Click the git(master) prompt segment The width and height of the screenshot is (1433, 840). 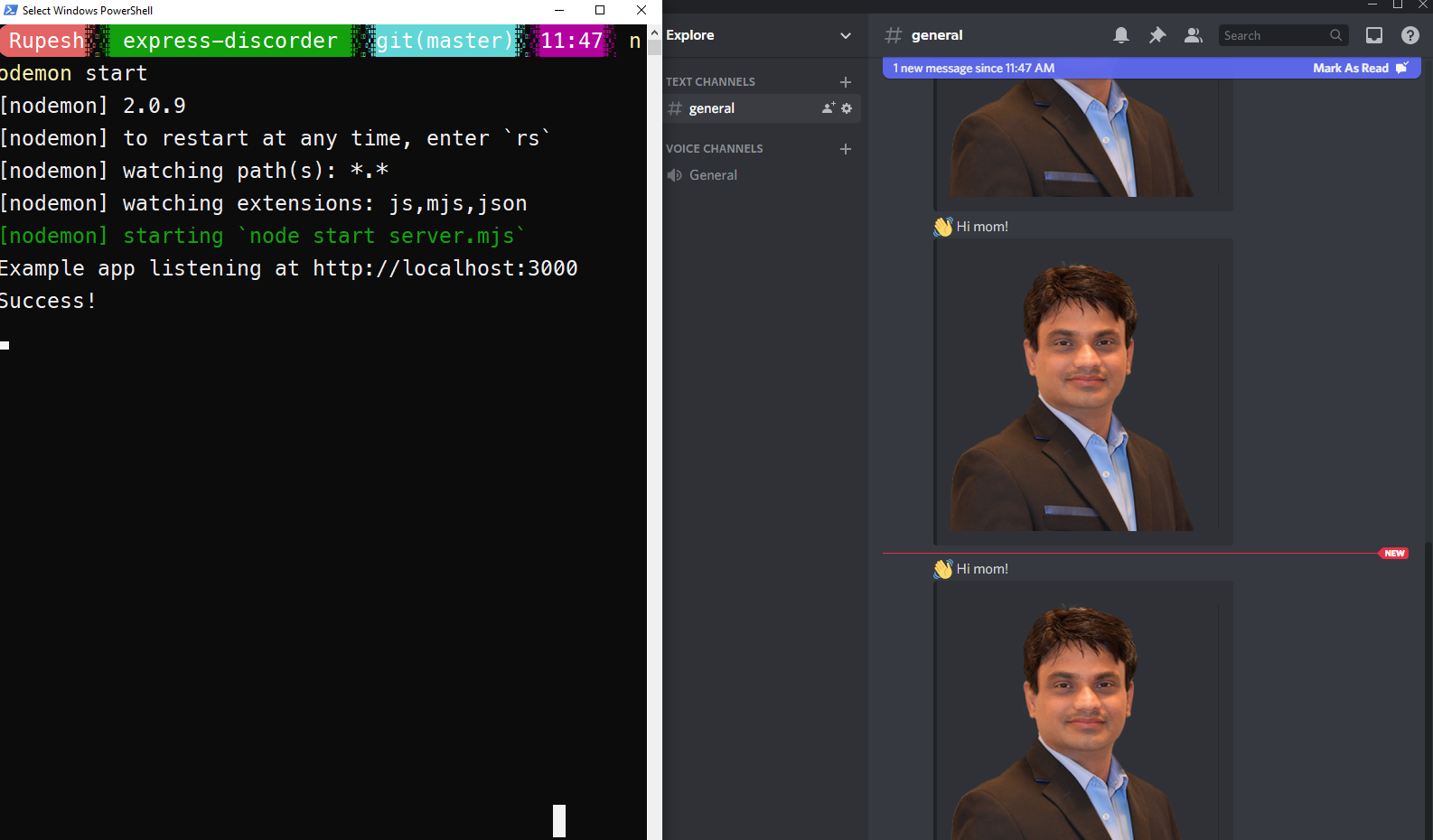pyautogui.click(x=445, y=41)
